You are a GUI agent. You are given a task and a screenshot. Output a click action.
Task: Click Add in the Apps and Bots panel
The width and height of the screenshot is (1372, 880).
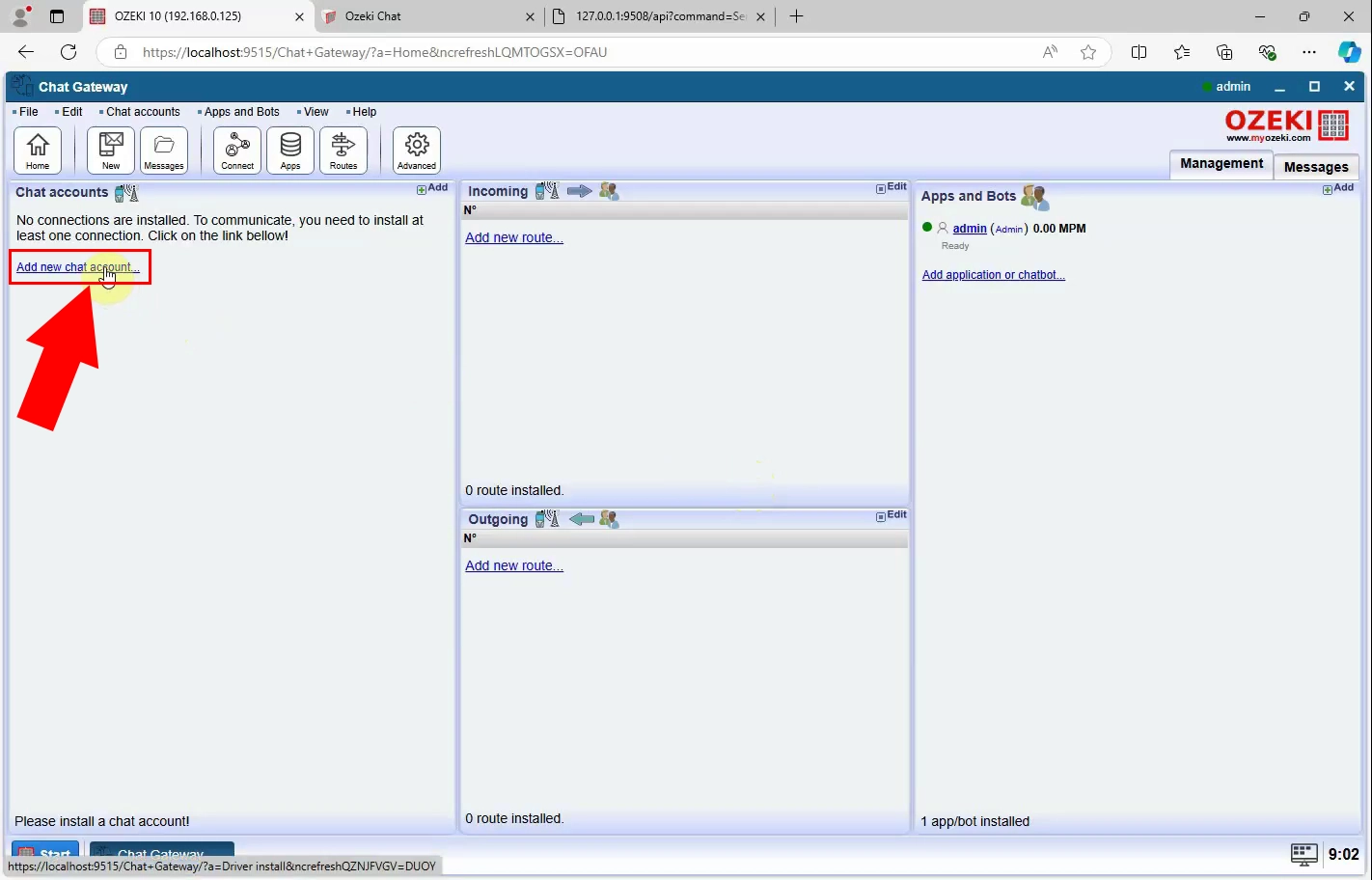[1338, 188]
